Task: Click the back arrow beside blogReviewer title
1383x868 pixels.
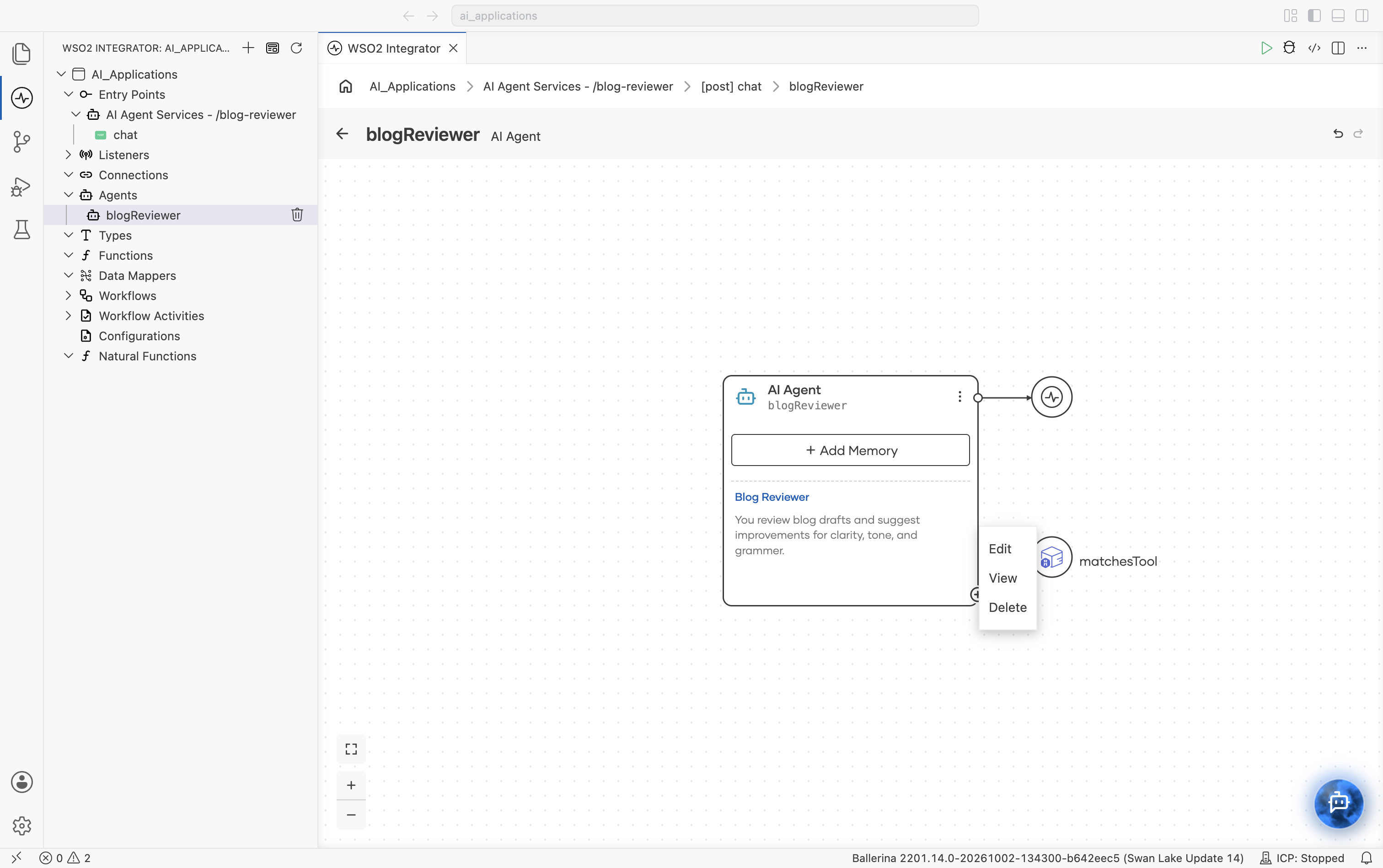Action: [342, 134]
